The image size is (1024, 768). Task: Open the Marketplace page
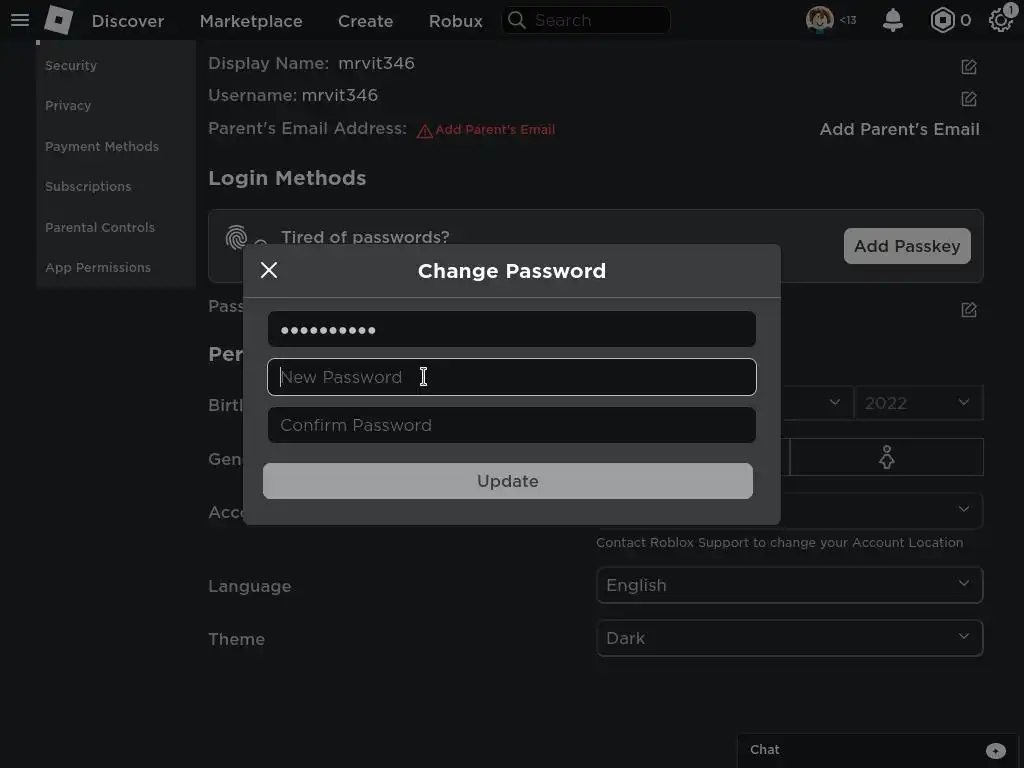click(251, 21)
